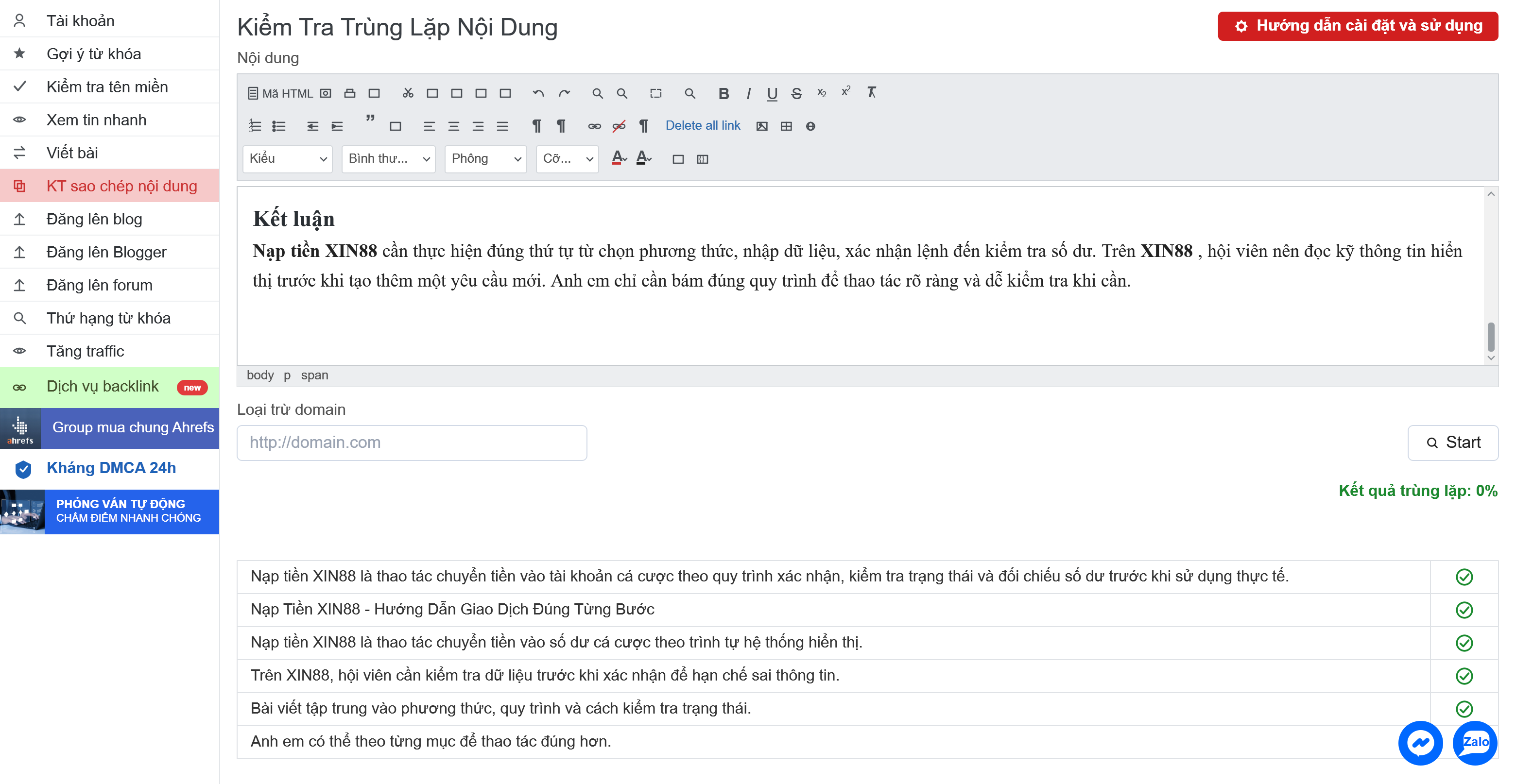Screen dimensions: 1516x784
Task: Open the Messenger chat bubble
Action: [x=1421, y=743]
